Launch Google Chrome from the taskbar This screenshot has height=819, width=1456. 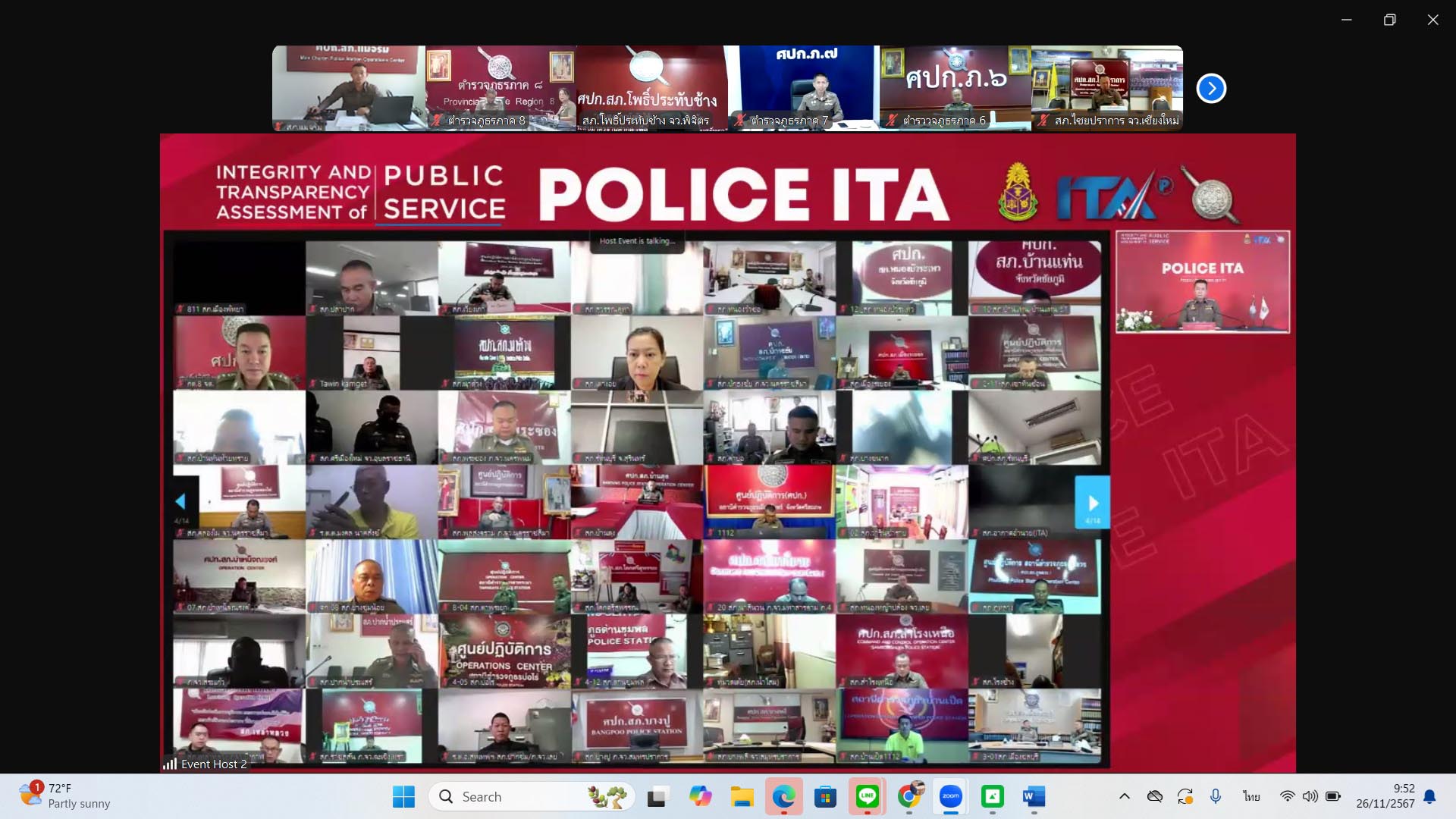pyautogui.click(x=908, y=796)
